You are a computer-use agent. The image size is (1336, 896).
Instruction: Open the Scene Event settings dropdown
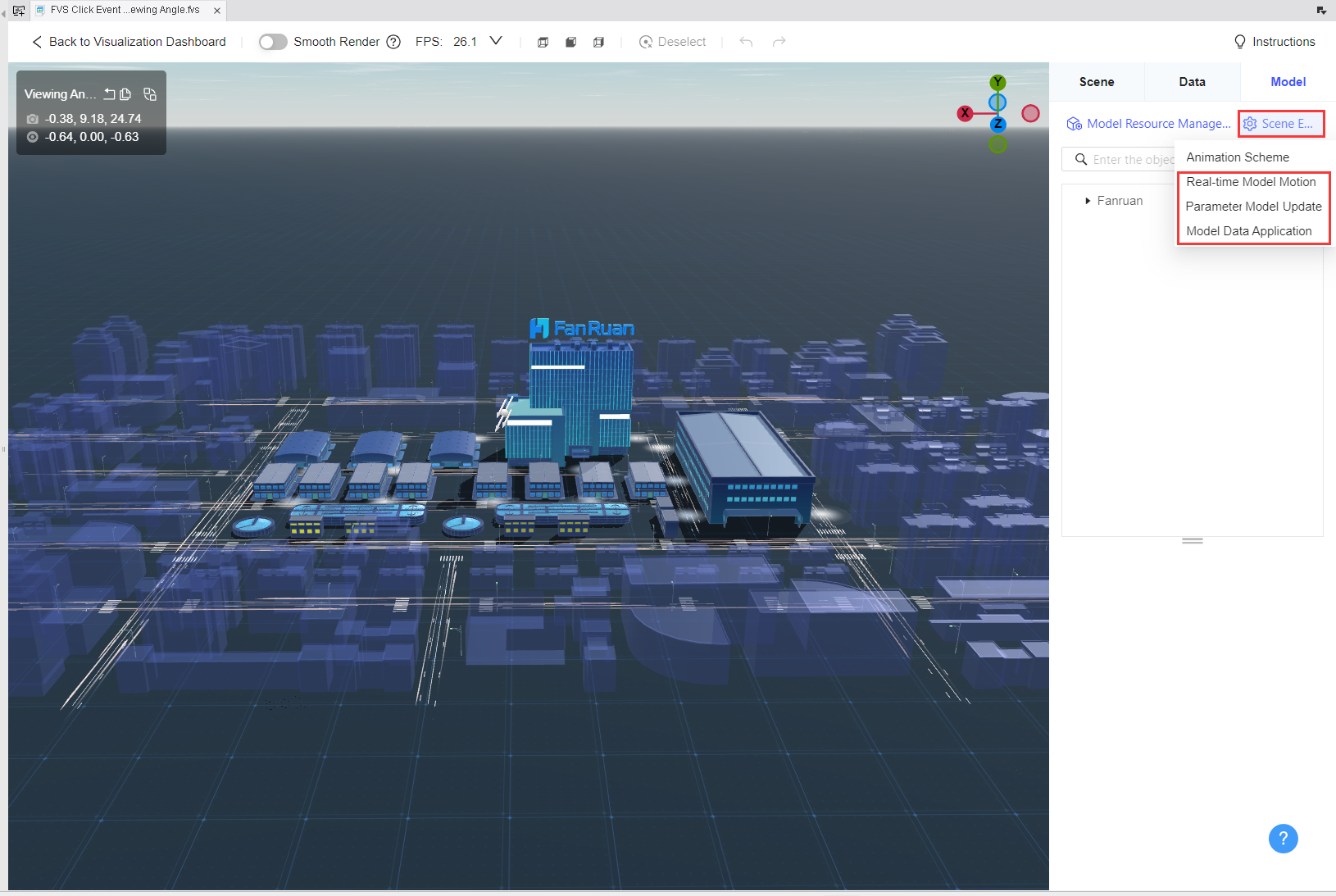1280,124
